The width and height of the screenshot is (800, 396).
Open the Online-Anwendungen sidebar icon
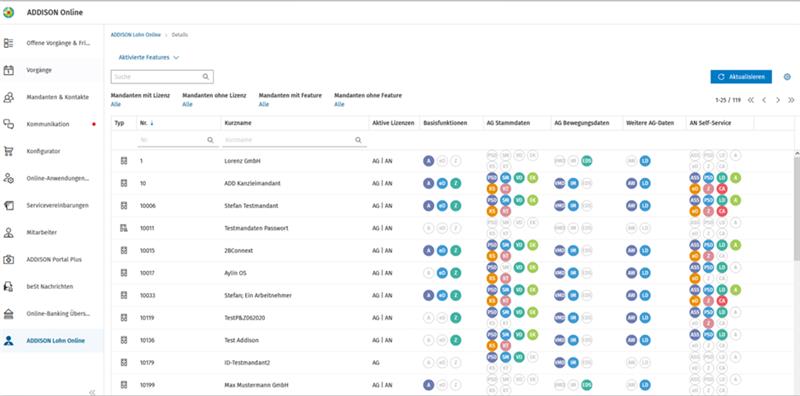tap(8, 178)
